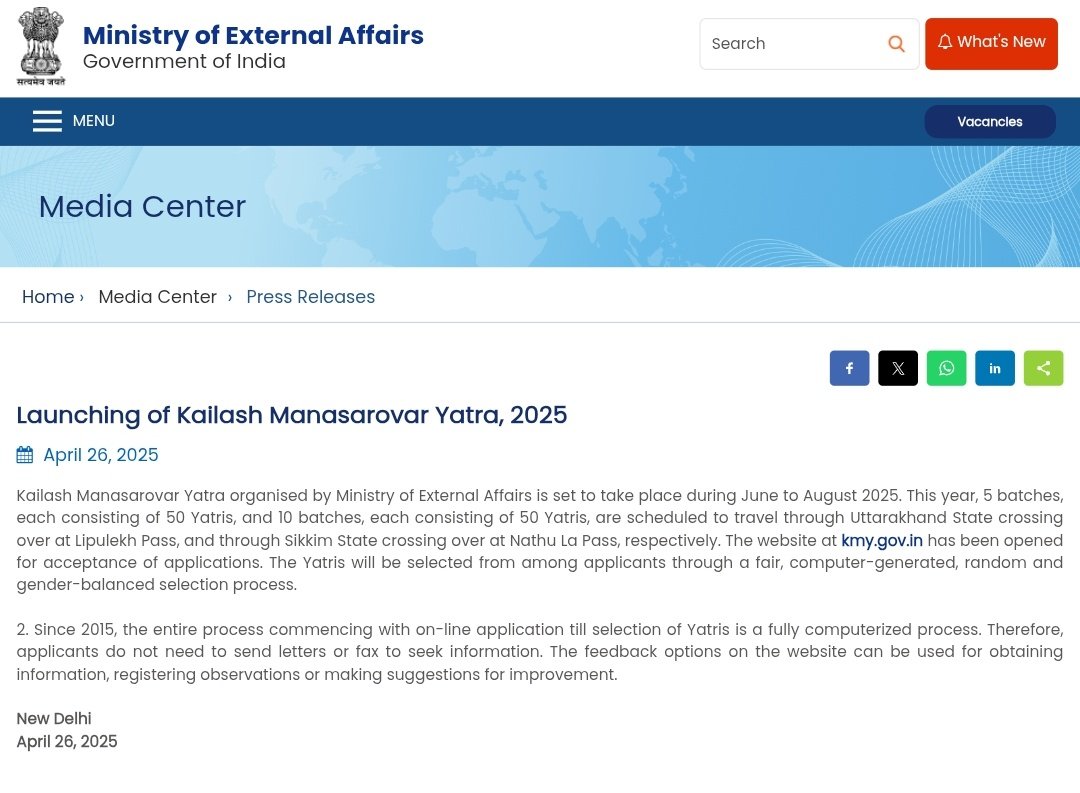Go to Home from the breadcrumb
1080x793 pixels.
click(x=47, y=297)
